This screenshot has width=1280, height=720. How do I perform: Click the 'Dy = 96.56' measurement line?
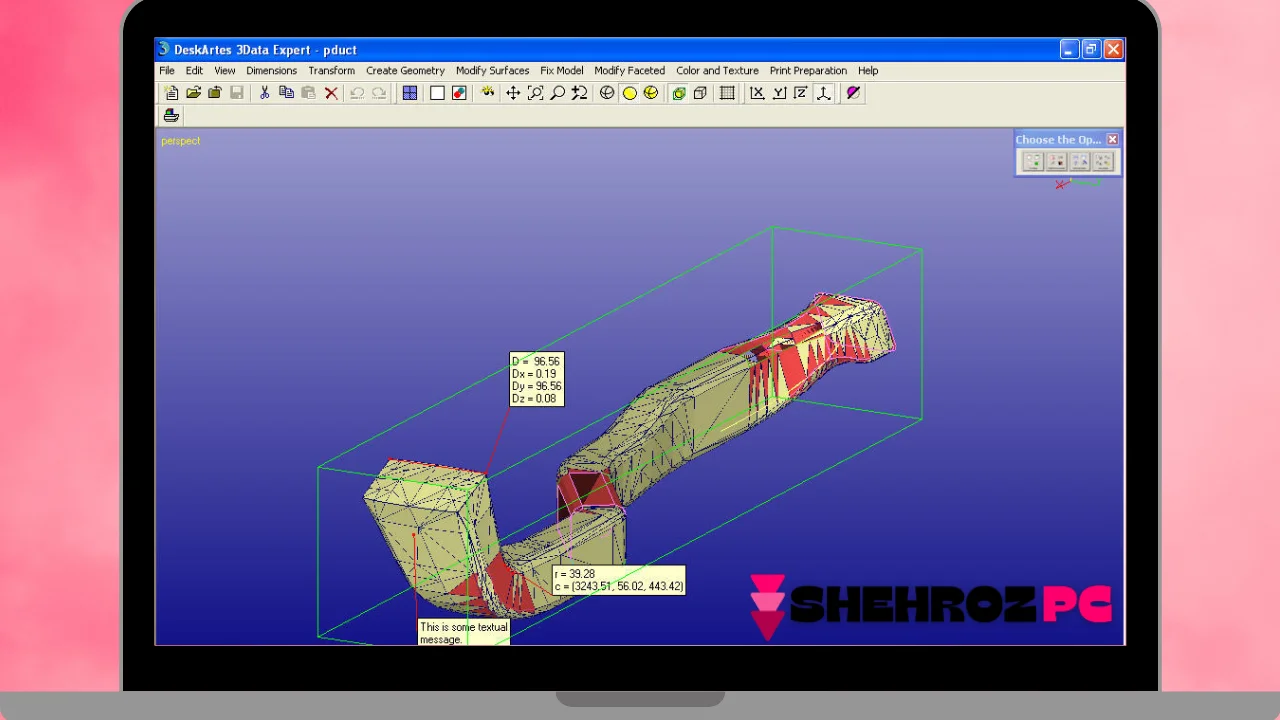[537, 386]
